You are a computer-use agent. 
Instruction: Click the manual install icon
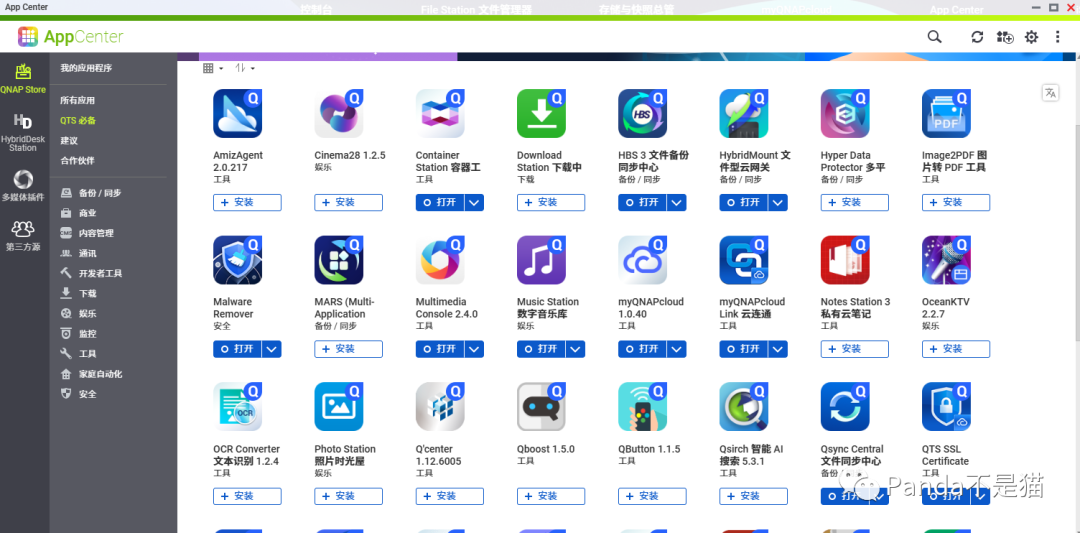click(x=1004, y=37)
